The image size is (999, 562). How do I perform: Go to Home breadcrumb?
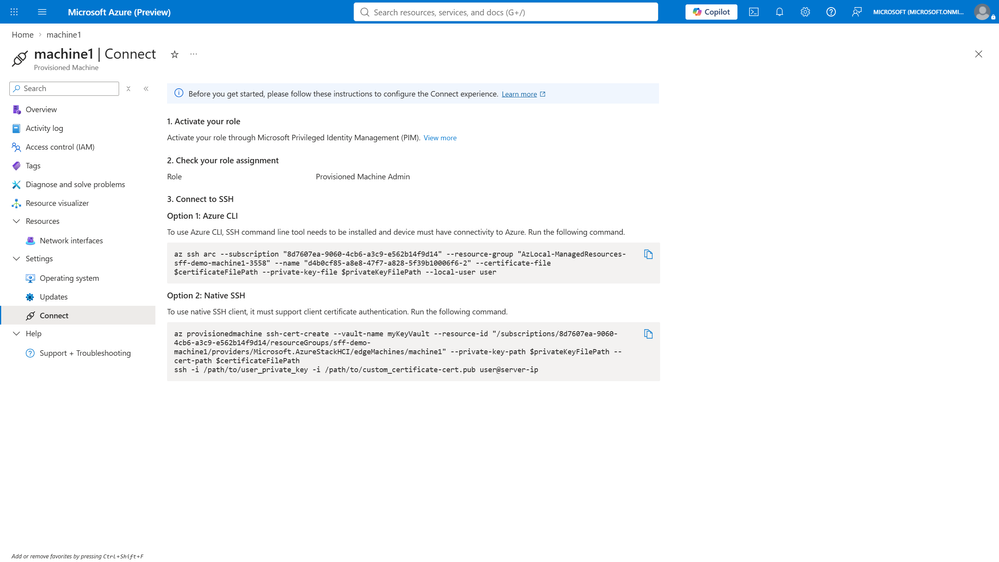(22, 34)
